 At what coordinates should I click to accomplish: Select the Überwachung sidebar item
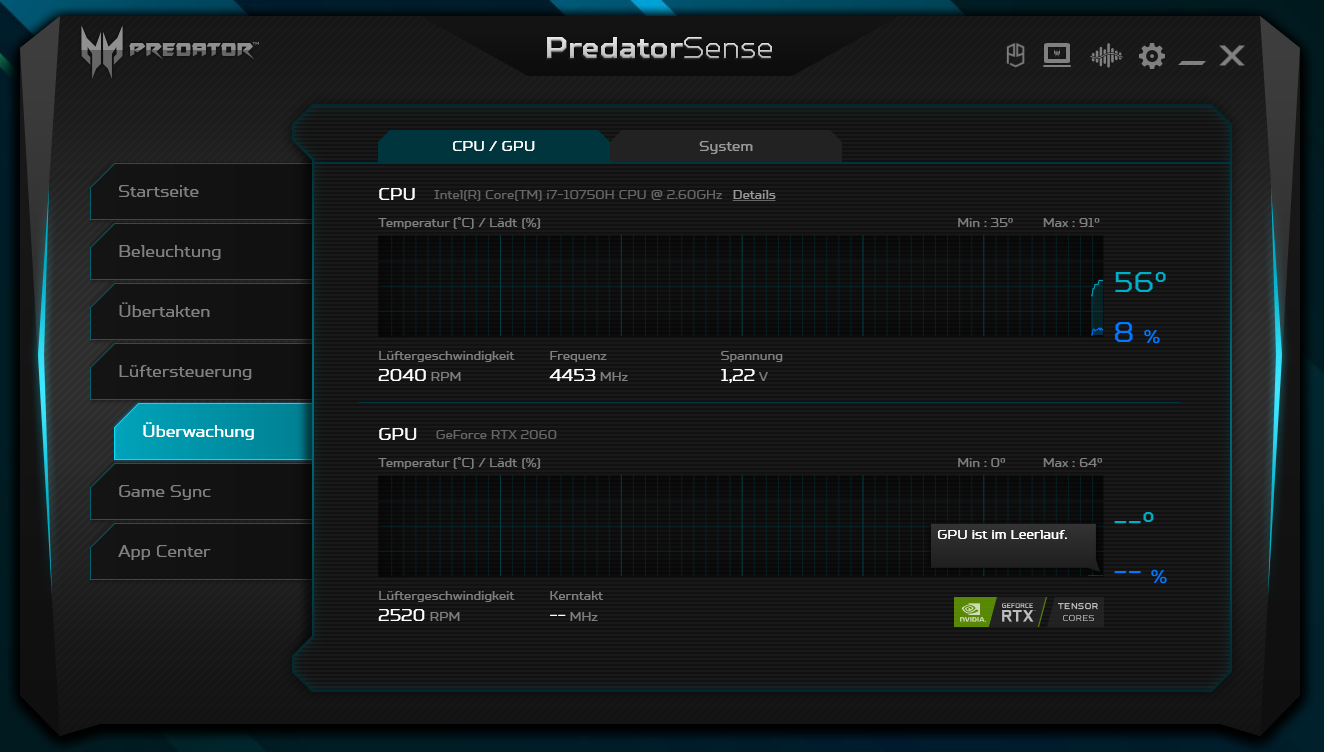(213, 431)
